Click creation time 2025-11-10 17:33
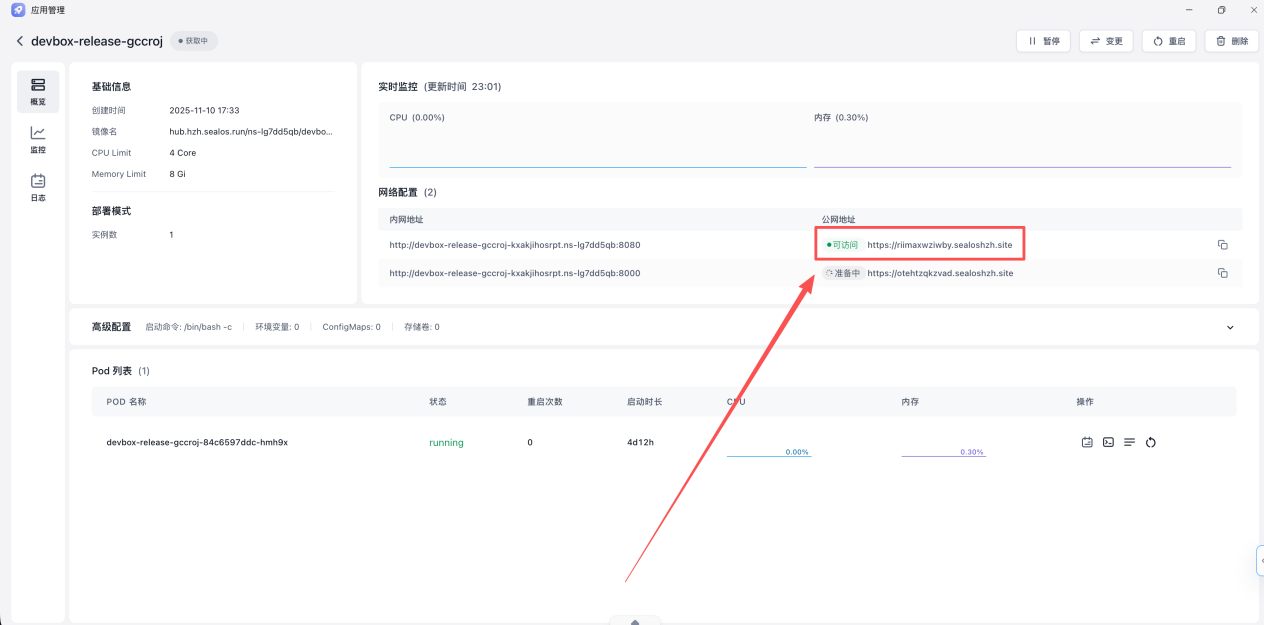Viewport: 1264px width, 625px height. pyautogui.click(x=204, y=110)
